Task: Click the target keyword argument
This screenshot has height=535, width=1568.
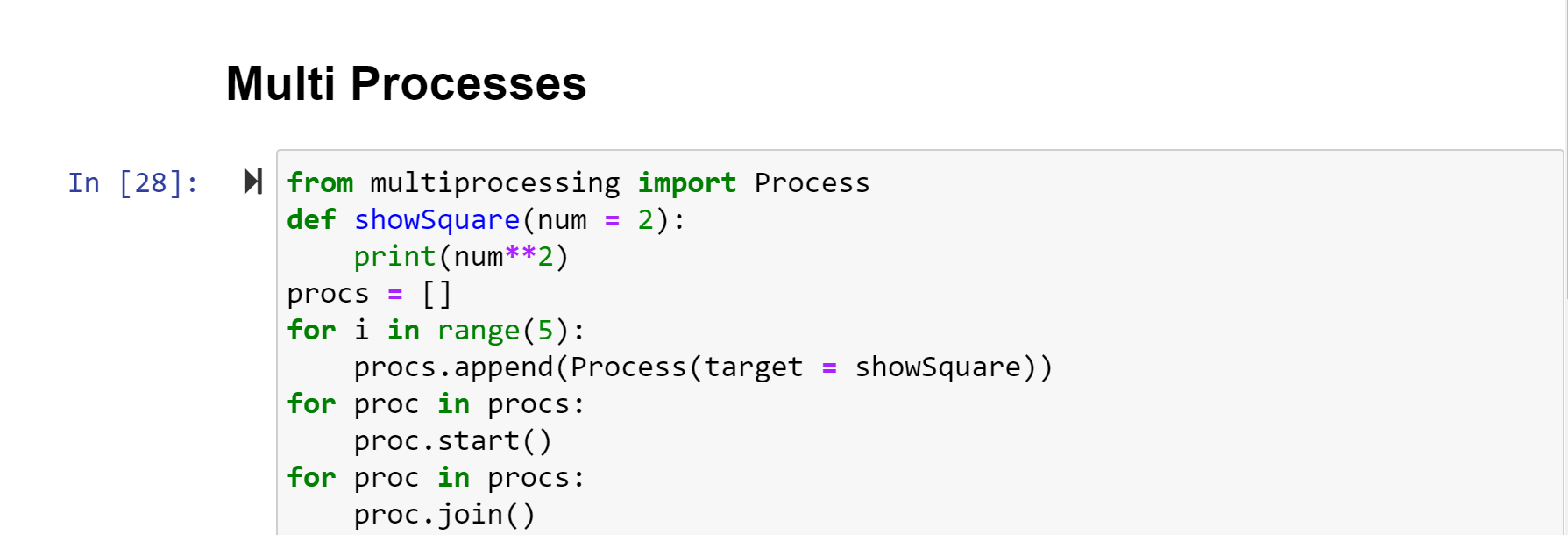Action: 754,367
